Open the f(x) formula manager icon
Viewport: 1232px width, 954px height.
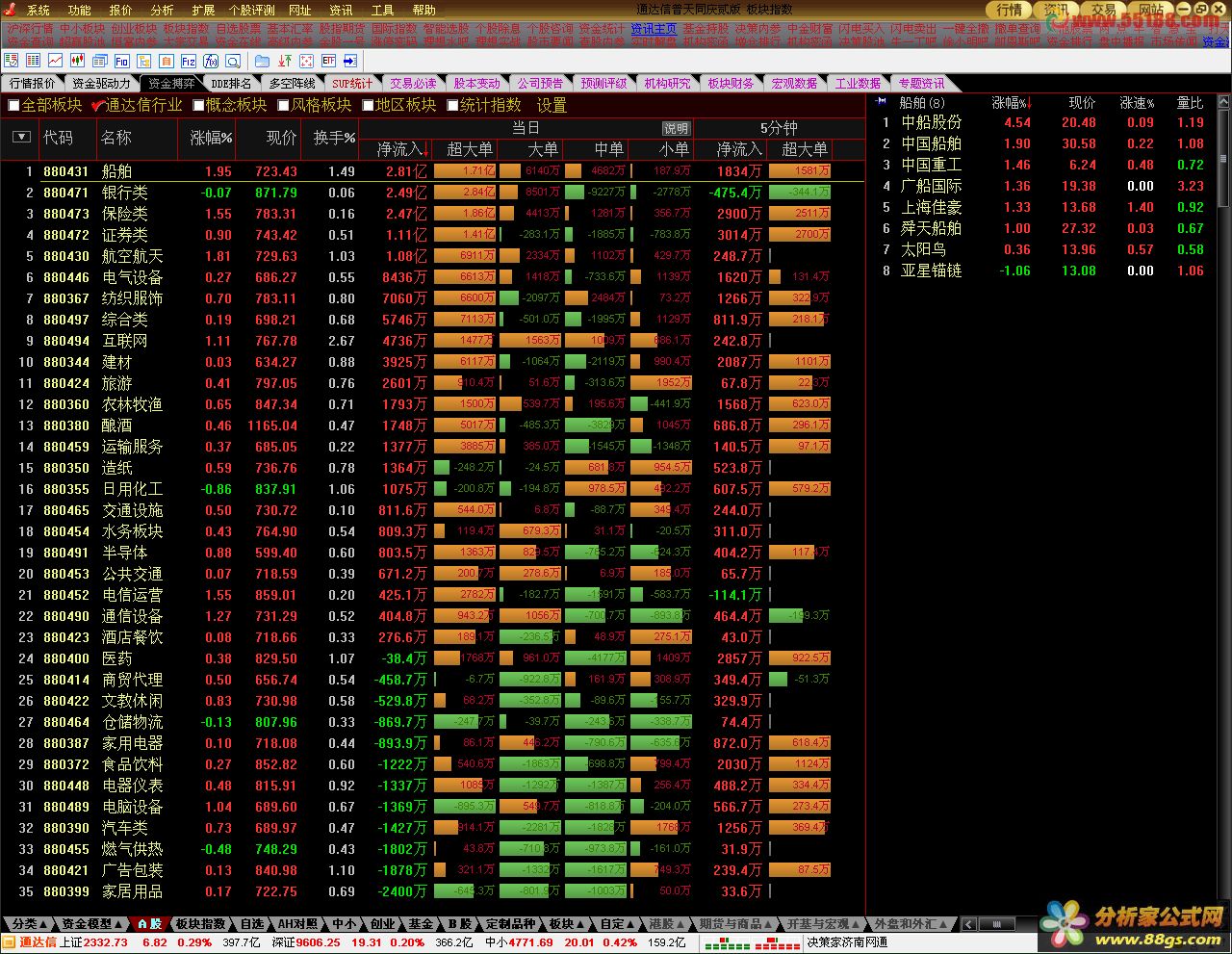point(210,60)
